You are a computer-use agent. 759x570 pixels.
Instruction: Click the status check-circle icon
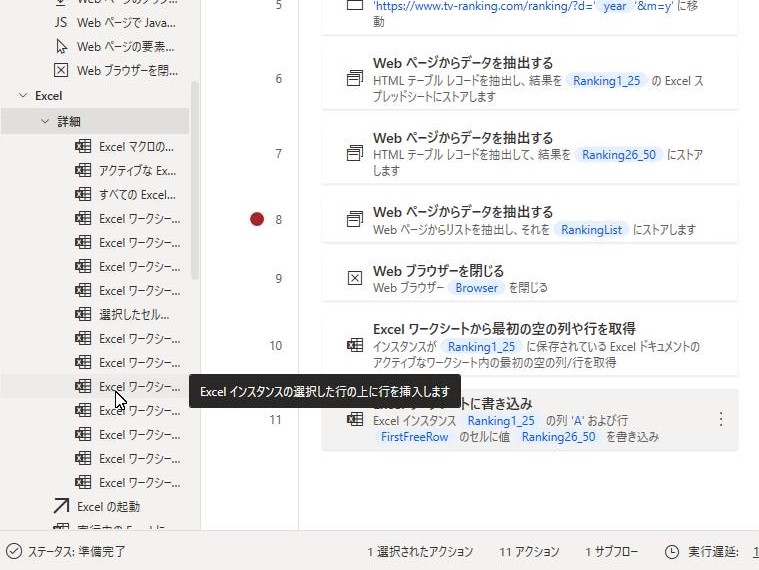[x=14, y=551]
